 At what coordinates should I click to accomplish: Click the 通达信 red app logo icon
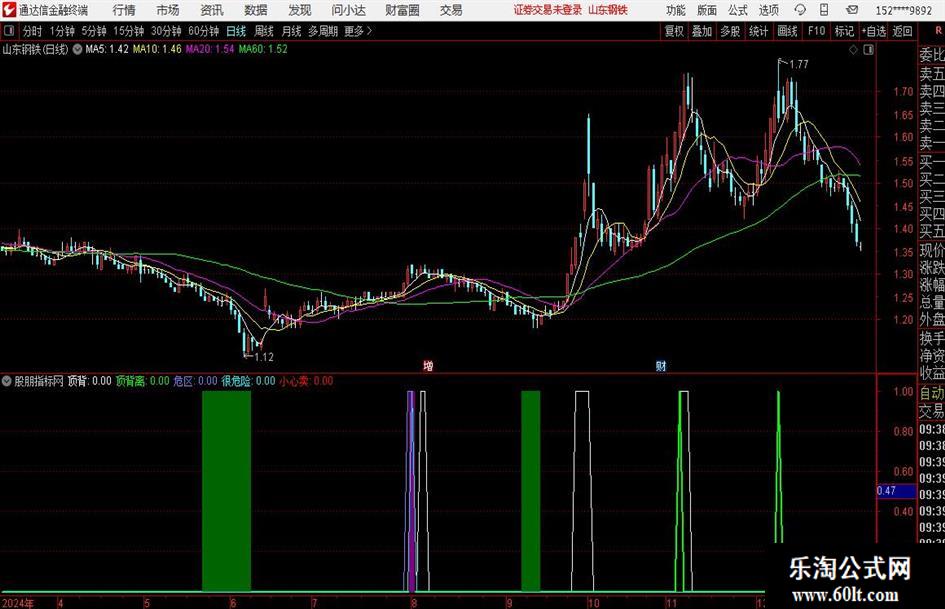[x=9, y=10]
